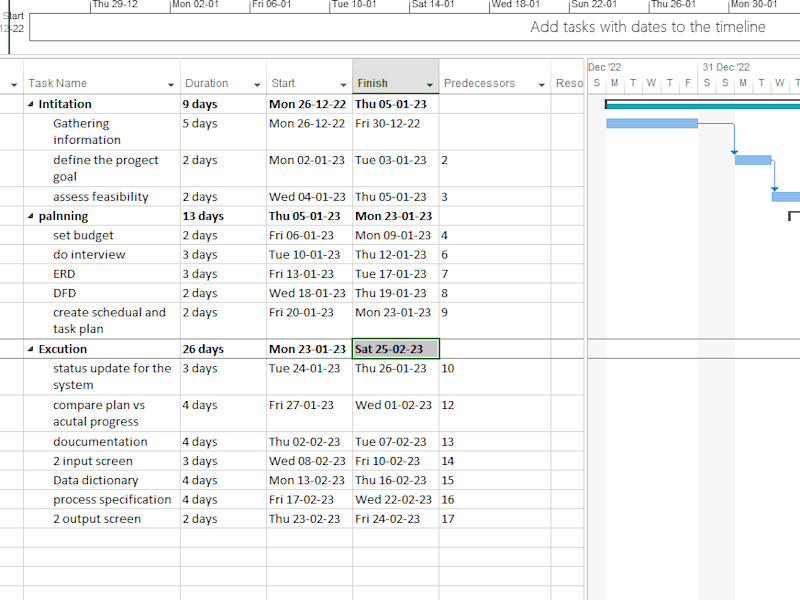Collapse the palnning summary task
Viewport: 800px width, 600px height.
[x=31, y=216]
